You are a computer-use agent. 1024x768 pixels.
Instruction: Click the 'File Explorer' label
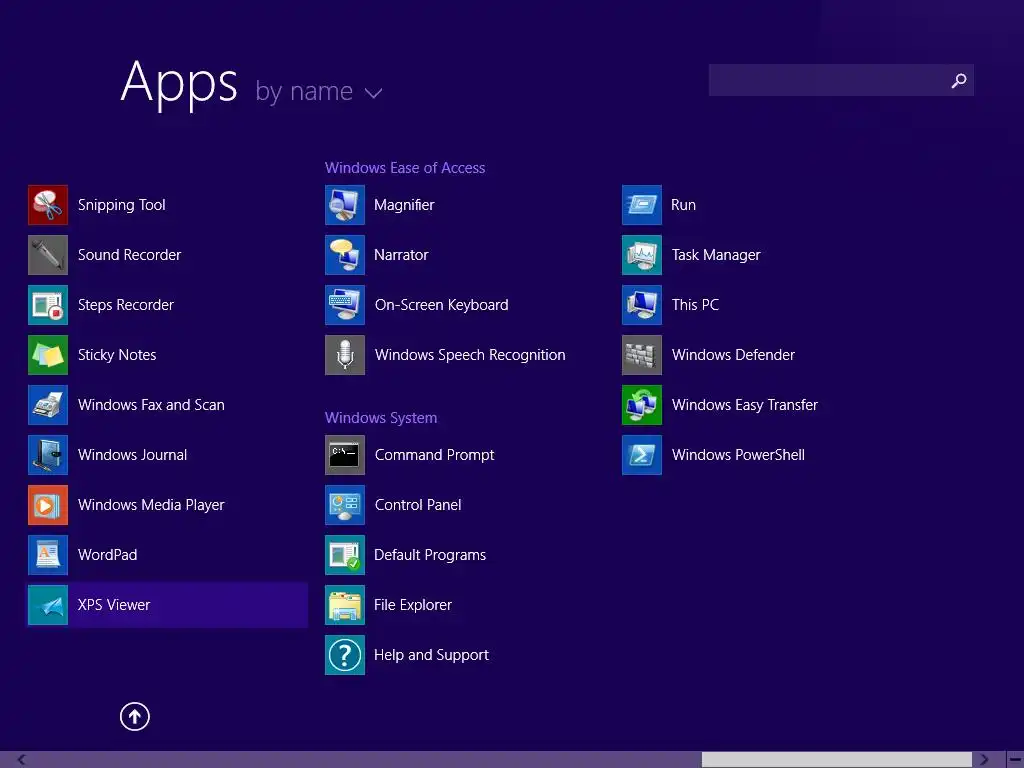click(413, 605)
